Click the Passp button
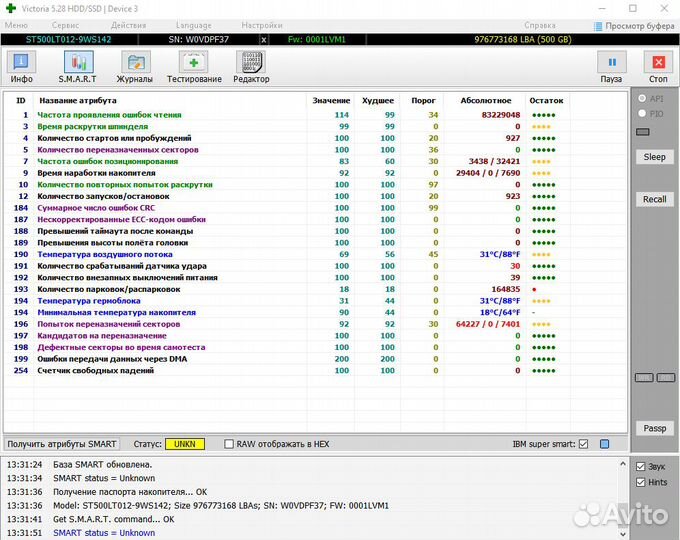The height and width of the screenshot is (540, 680). (x=654, y=428)
